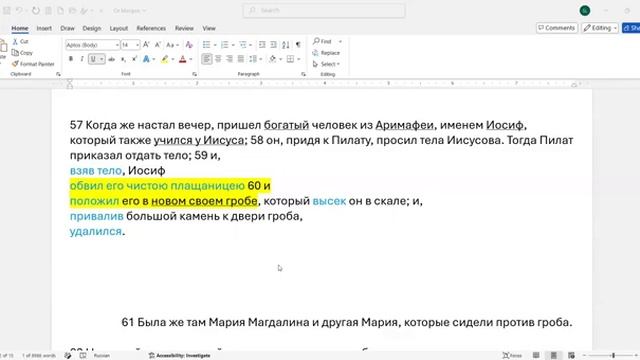640x360 pixels.
Task: Expand the borders options arrow
Action: 299,60
